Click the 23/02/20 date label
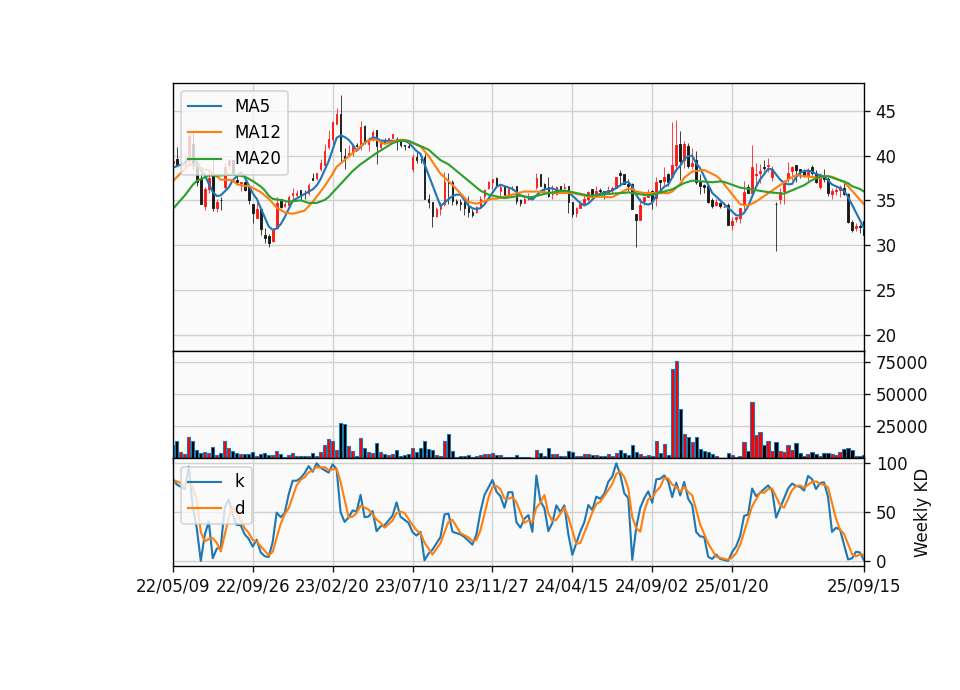 [x=332, y=586]
